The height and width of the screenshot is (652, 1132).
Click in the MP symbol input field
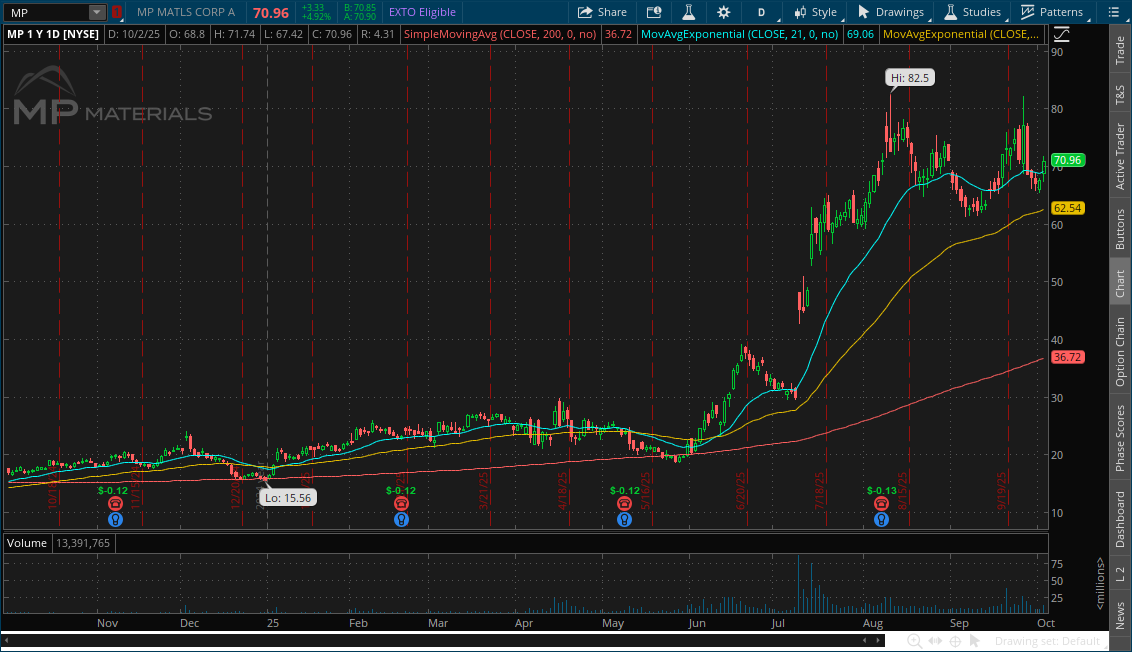tap(47, 12)
